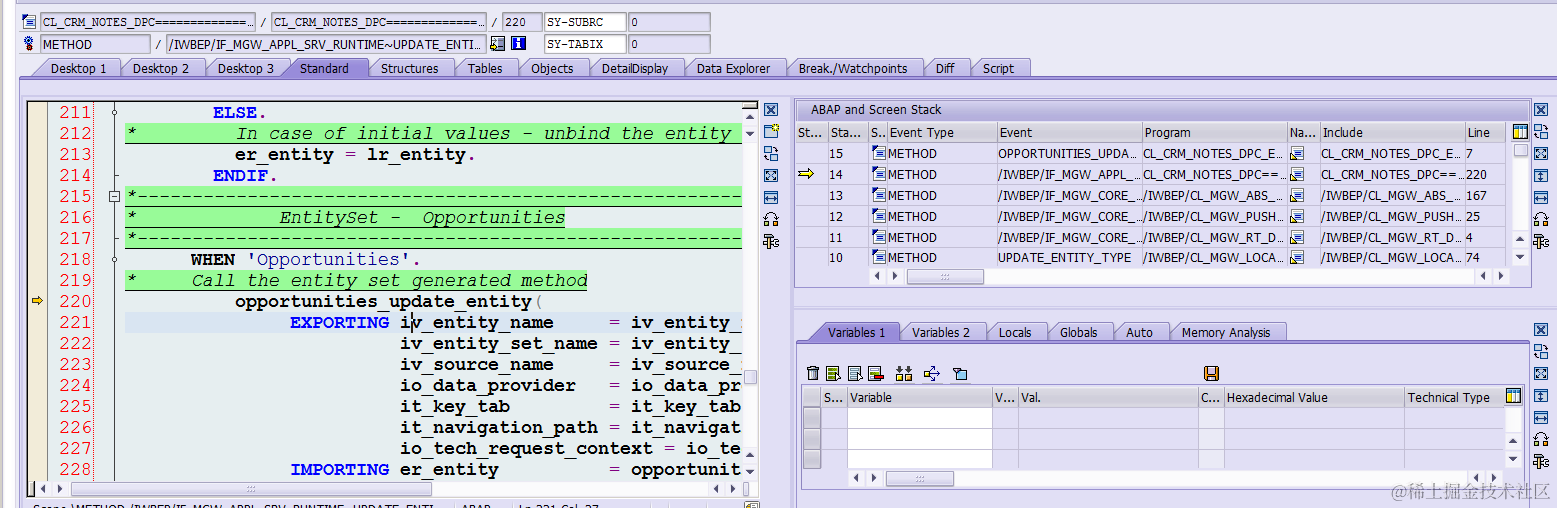
Task: Switch to Globals tab
Action: pos(1079,332)
